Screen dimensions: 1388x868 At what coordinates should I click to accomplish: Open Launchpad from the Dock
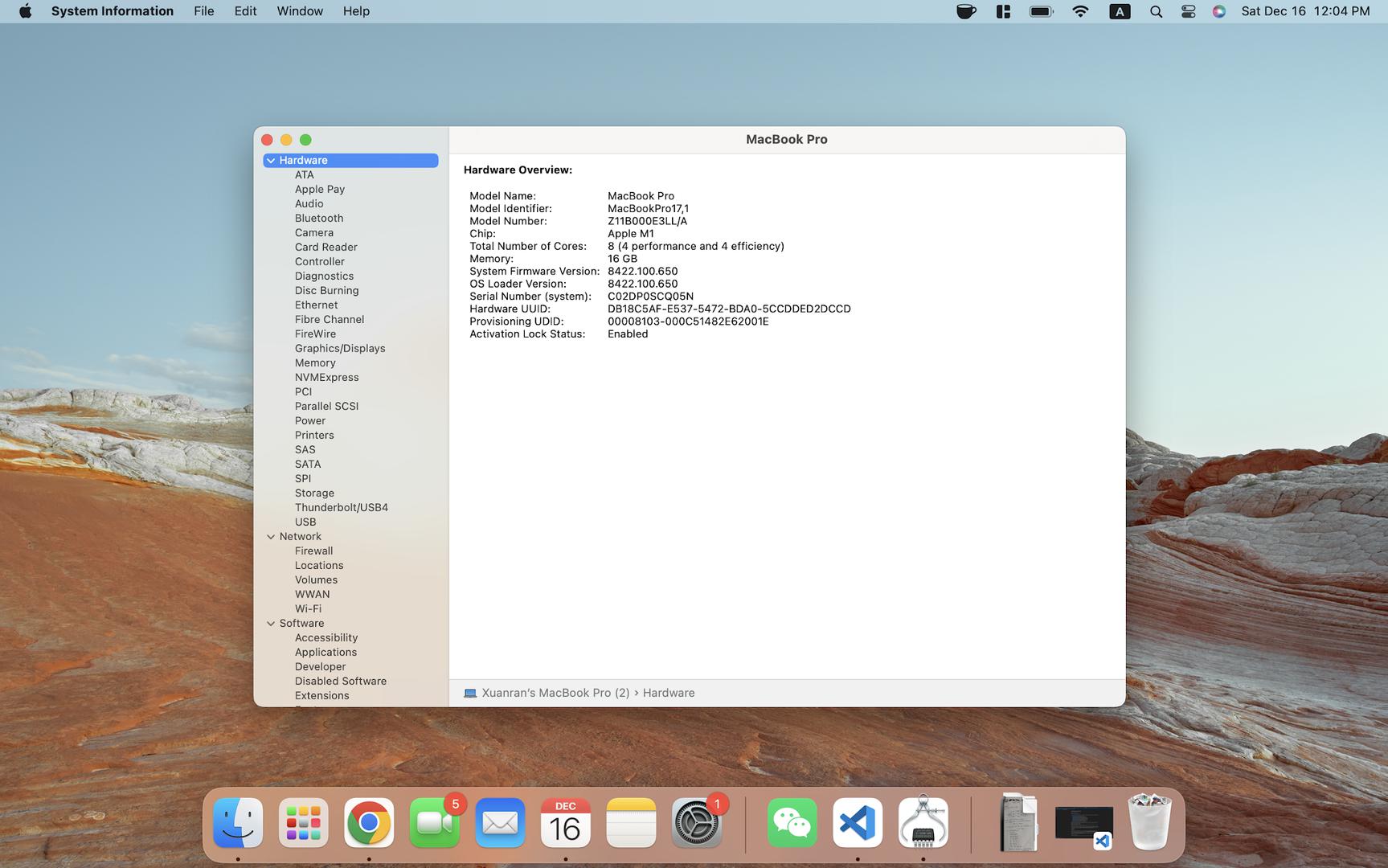(x=304, y=823)
